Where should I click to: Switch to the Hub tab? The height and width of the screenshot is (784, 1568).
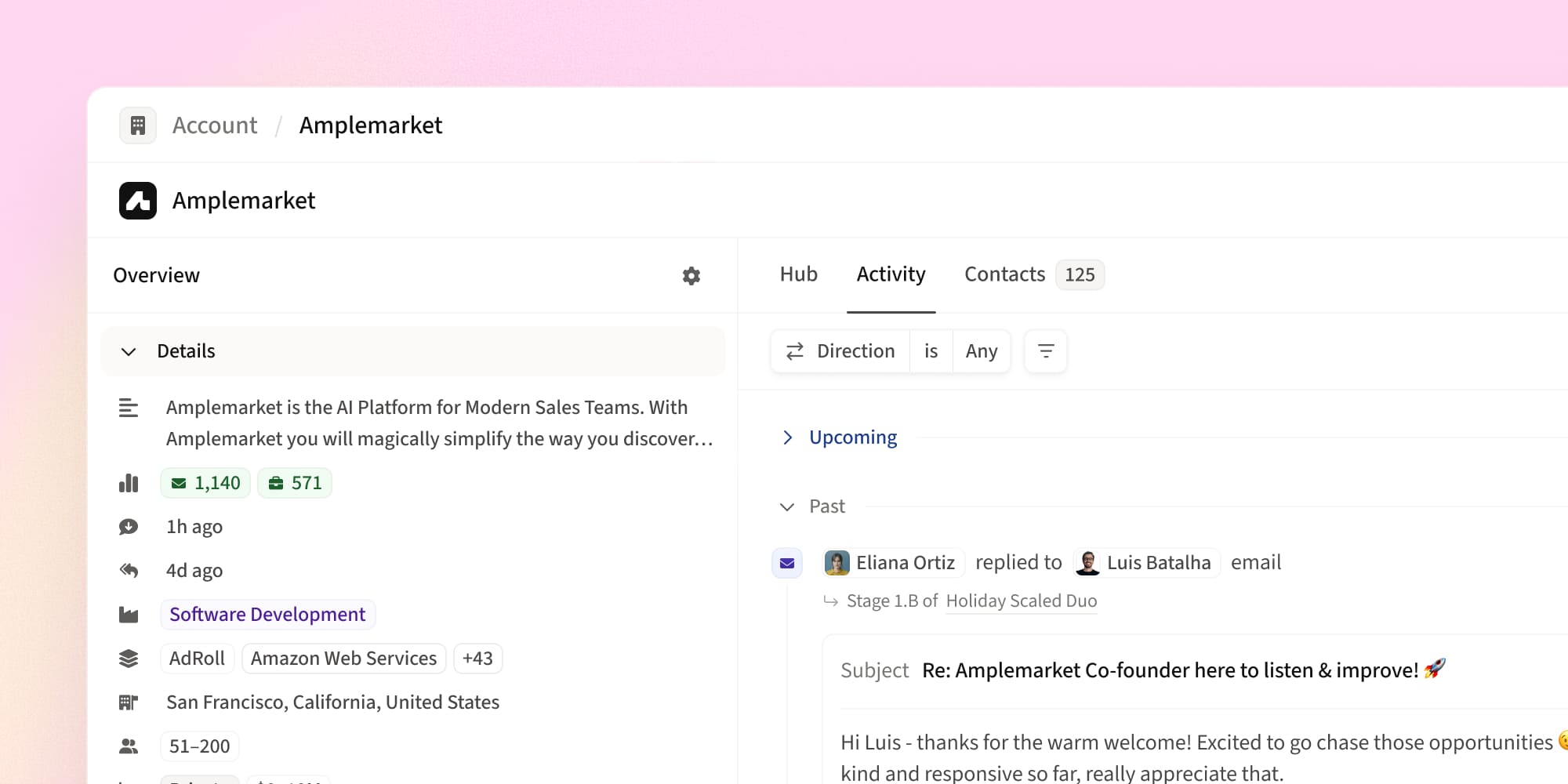click(x=799, y=274)
